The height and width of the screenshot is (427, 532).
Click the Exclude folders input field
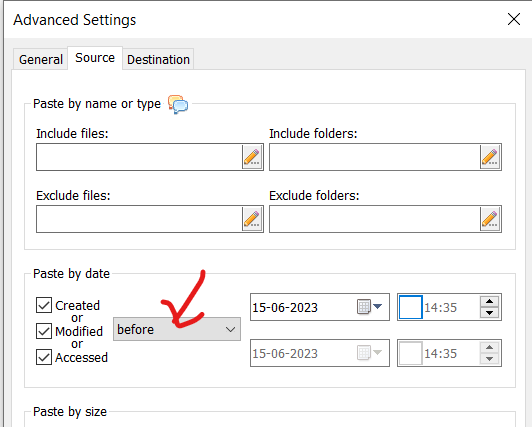(375, 219)
